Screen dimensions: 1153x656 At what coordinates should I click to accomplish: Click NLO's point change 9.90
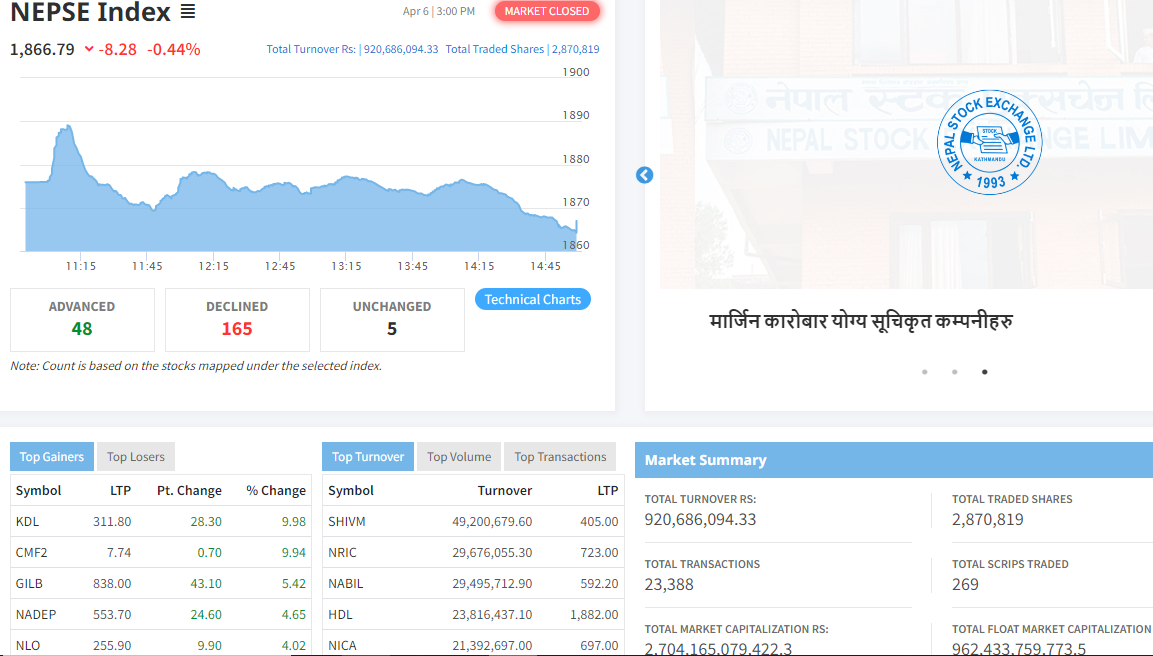click(x=210, y=645)
